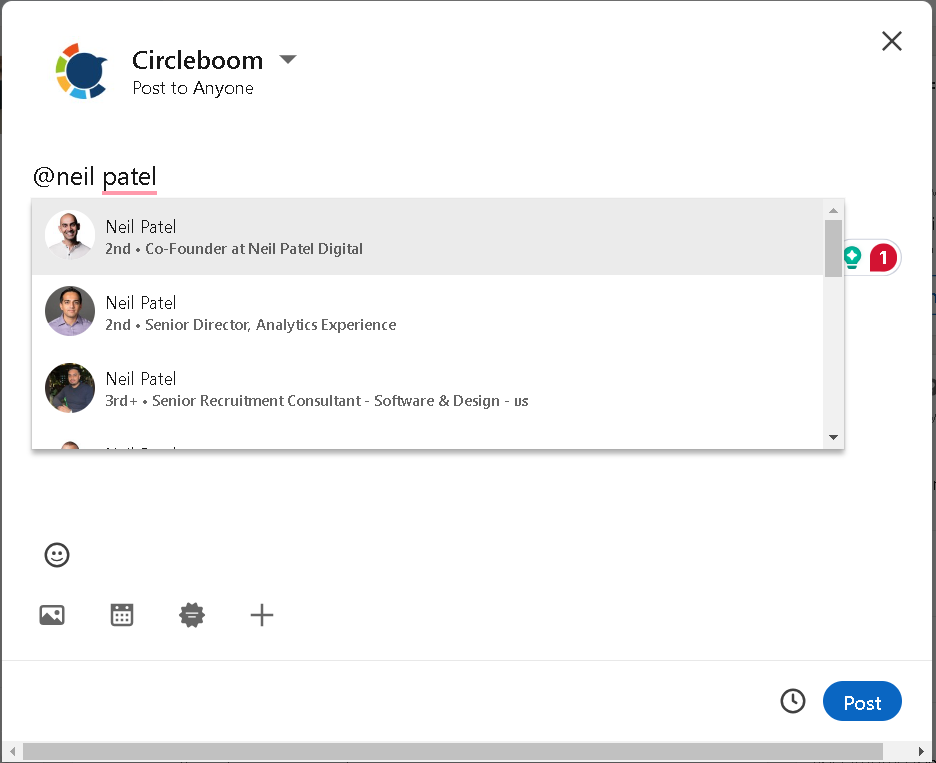Screen dimensions: 936x763
Task: Click the first Neil Patel profile picture
Action: click(x=69, y=236)
